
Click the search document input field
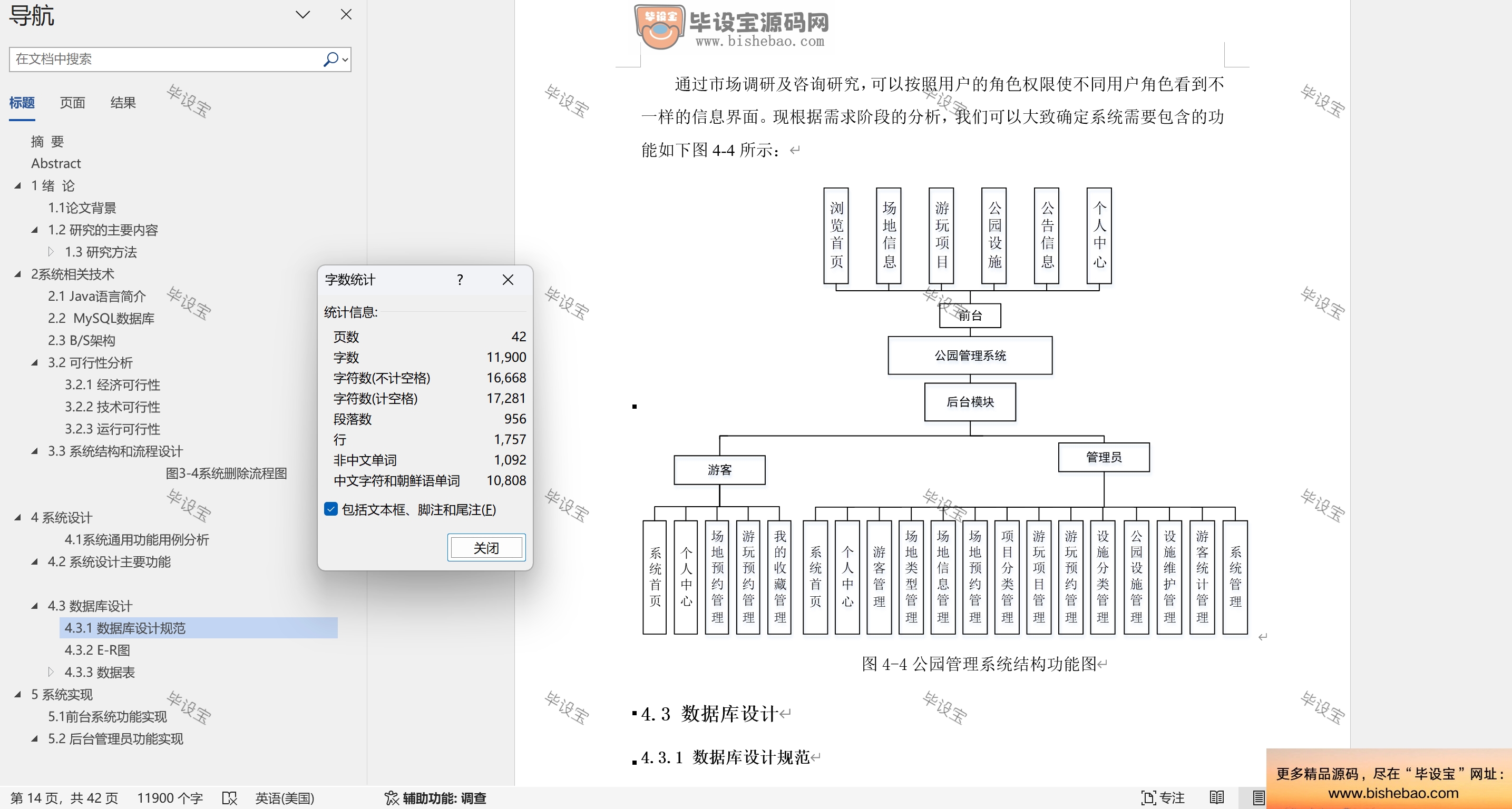coord(165,59)
